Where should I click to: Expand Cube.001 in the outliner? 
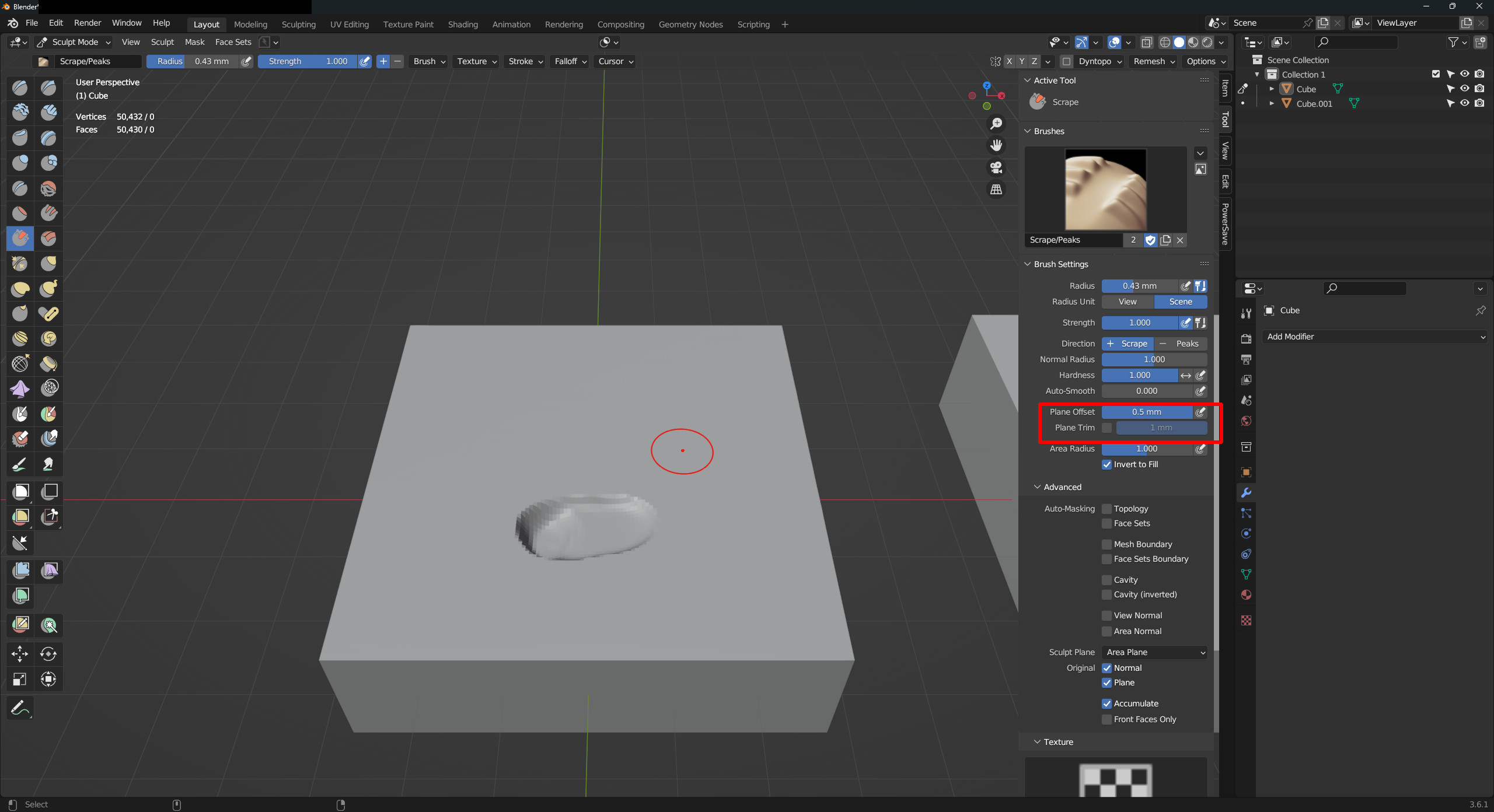pos(1272,104)
